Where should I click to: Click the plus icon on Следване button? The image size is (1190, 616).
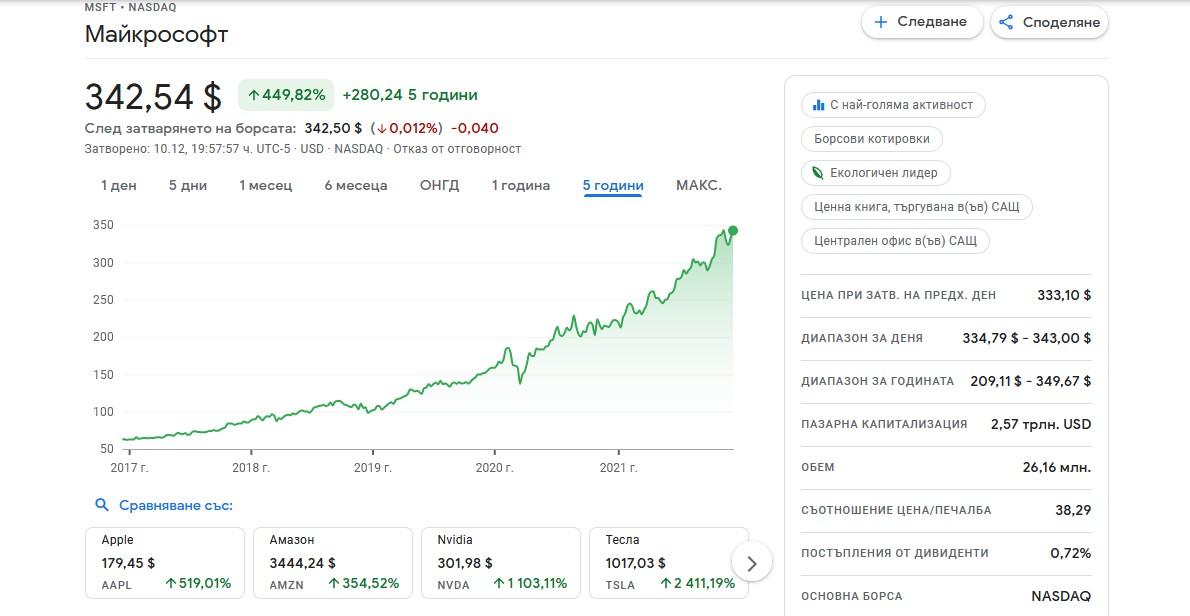click(x=881, y=22)
